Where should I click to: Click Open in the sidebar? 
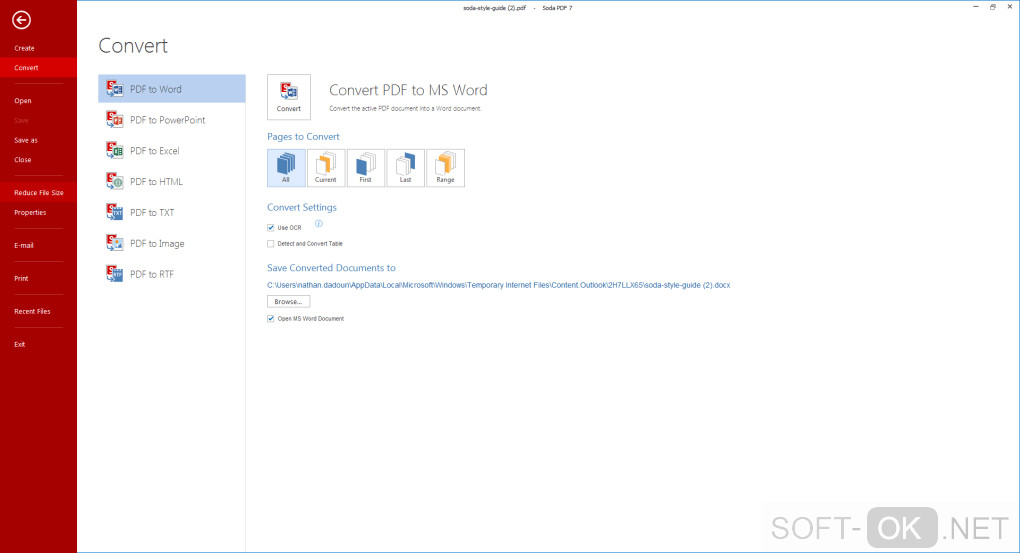click(23, 101)
